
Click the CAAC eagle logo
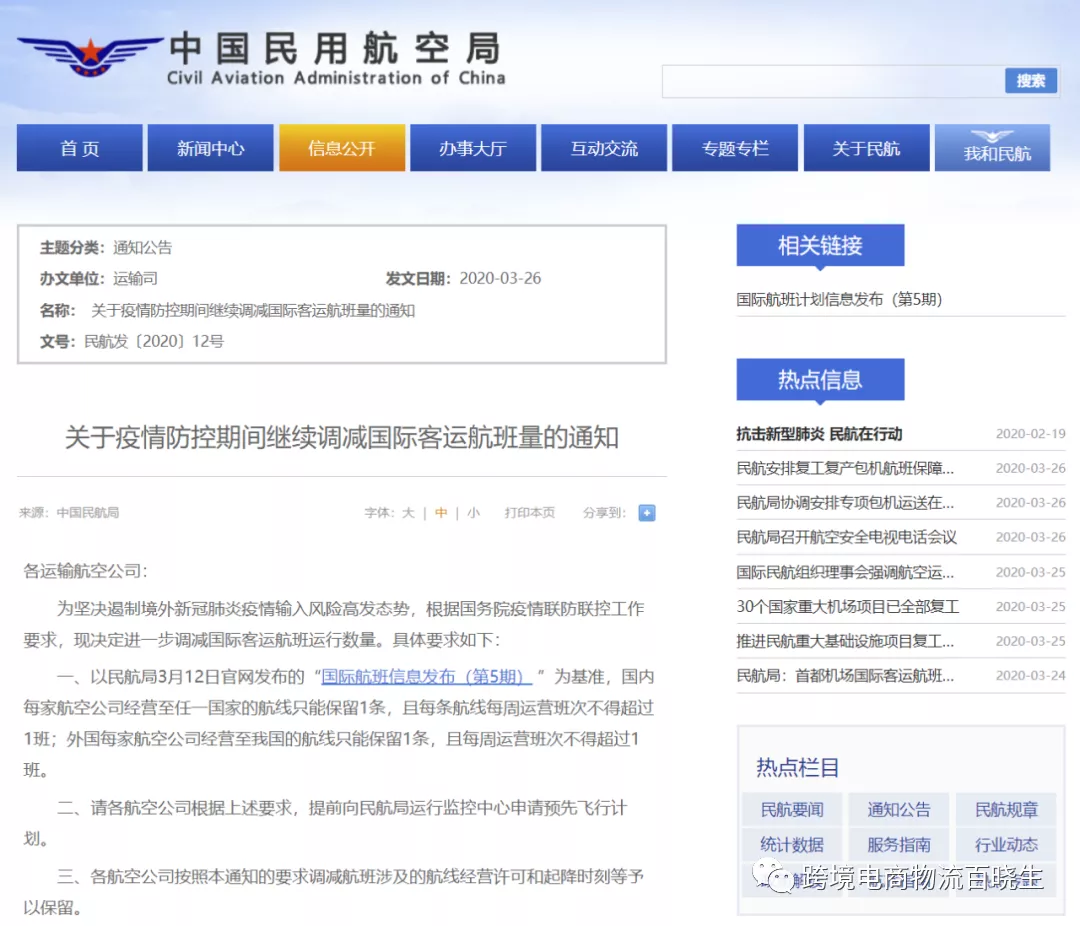click(x=88, y=58)
